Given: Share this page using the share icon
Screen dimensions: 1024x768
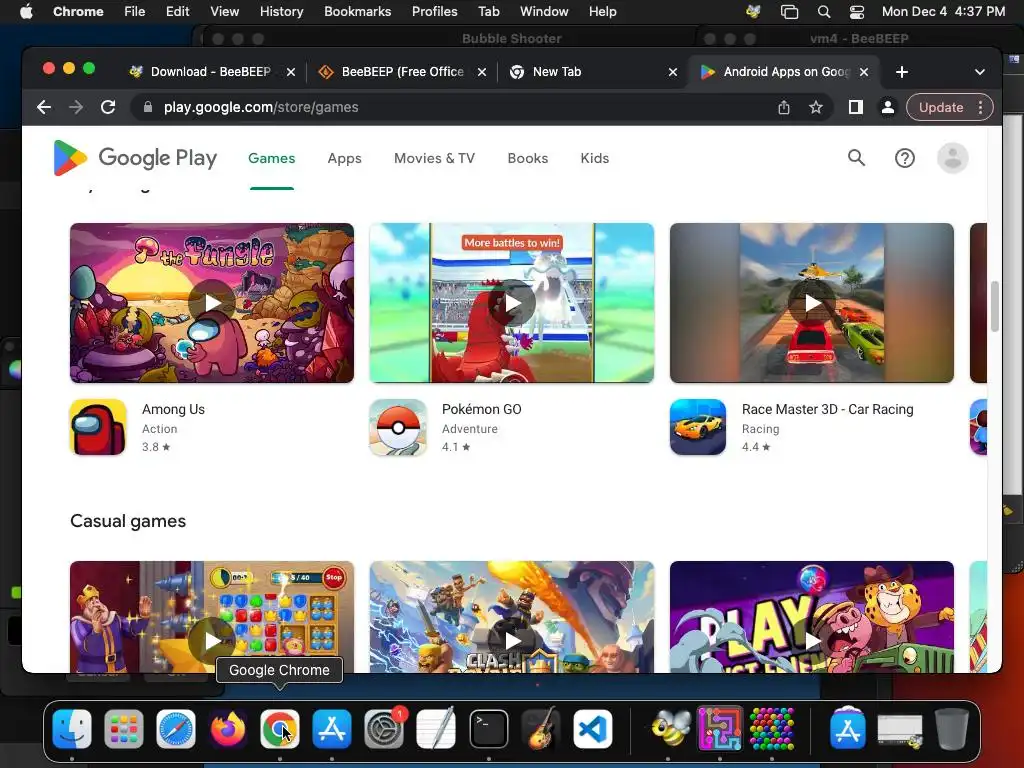Looking at the screenshot, I should [x=784, y=107].
